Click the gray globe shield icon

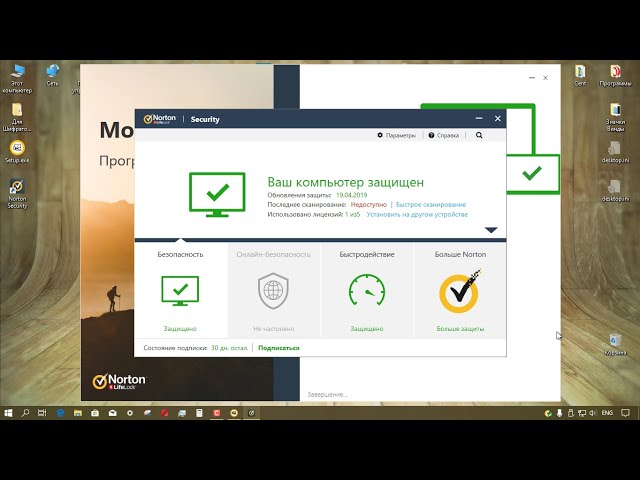click(x=273, y=291)
